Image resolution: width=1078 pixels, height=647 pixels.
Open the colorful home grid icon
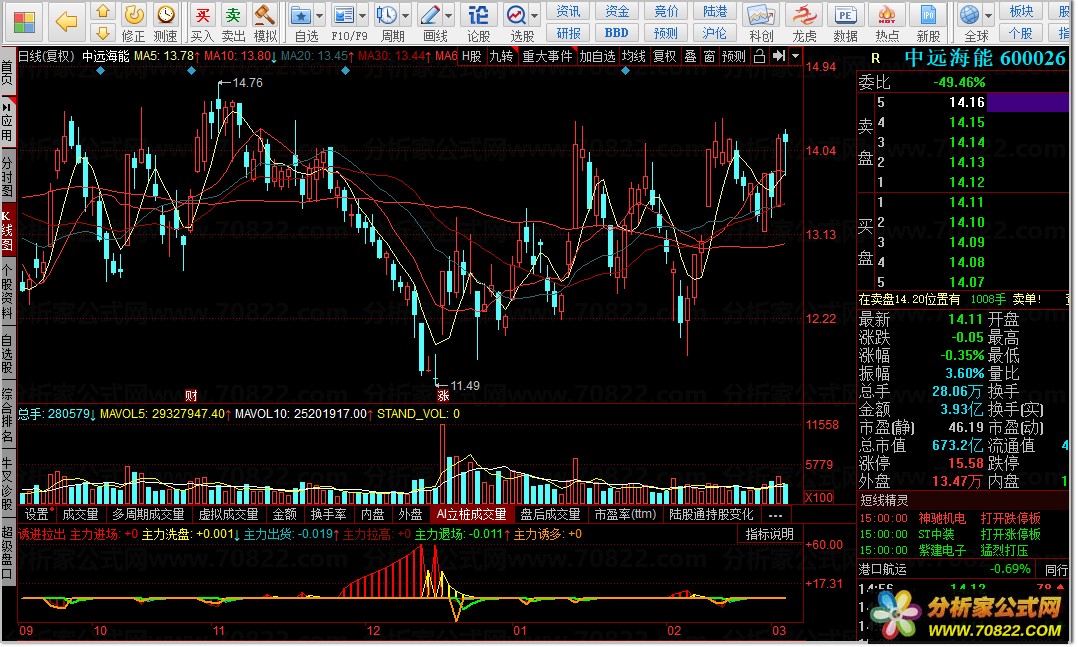pyautogui.click(x=24, y=21)
